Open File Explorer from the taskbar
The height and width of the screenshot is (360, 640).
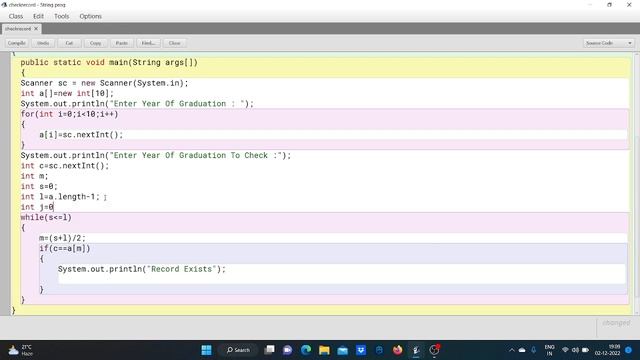click(324, 350)
